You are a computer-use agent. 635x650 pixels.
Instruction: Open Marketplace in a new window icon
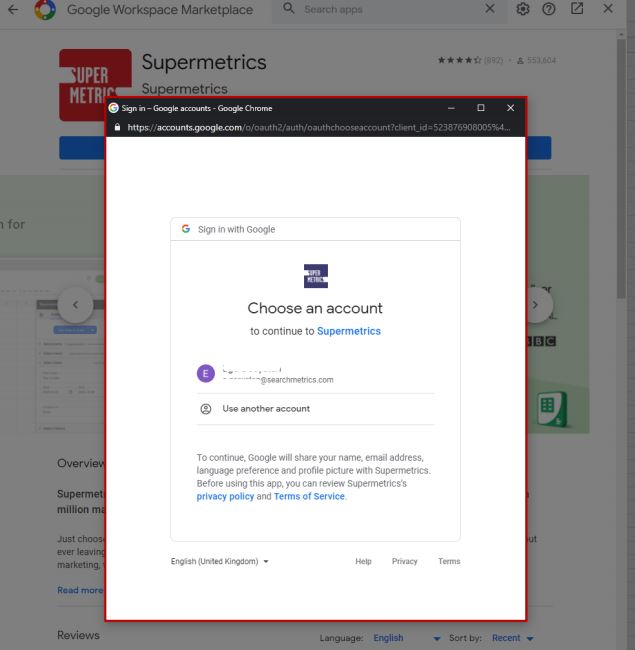(577, 9)
